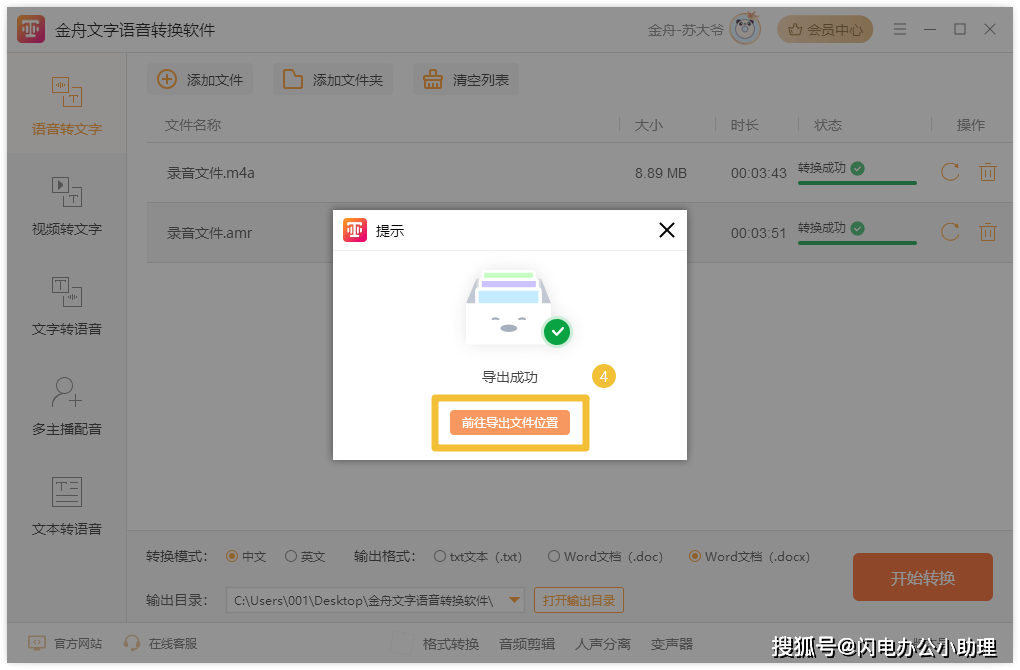Click the 操作 column header
Image resolution: width=1020 pixels, height=670 pixels.
tap(971, 125)
